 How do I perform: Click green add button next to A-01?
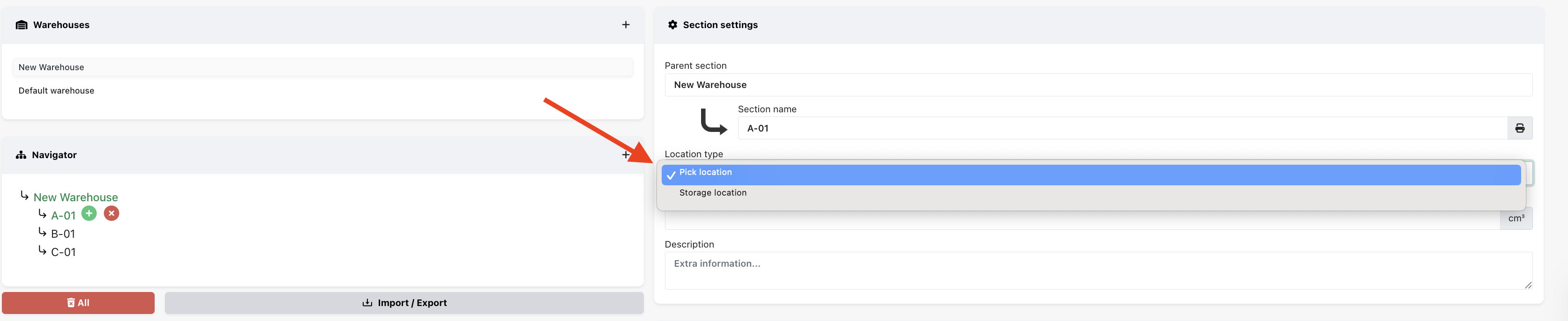click(89, 213)
